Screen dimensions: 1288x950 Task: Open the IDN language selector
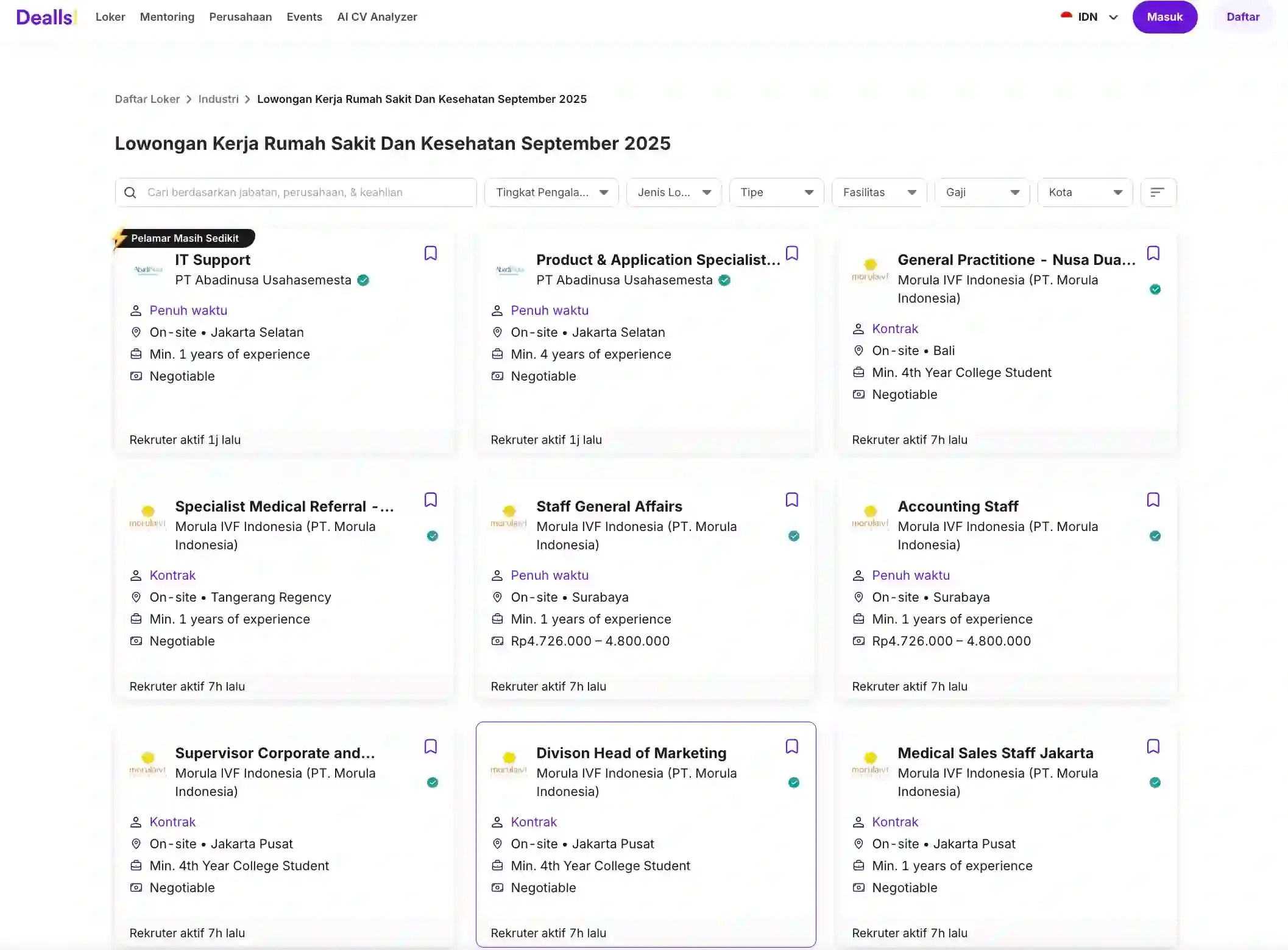(1089, 17)
